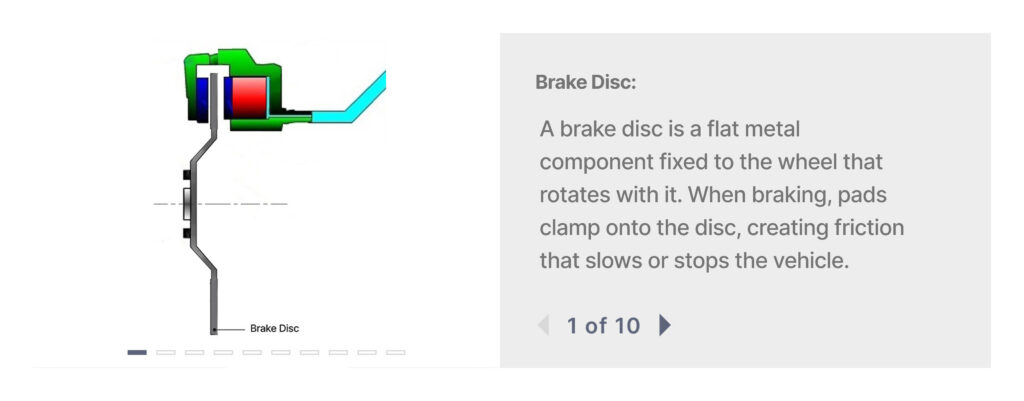The height and width of the screenshot is (401, 1024).
Task: Click the wheel hub on the centerline
Action: pyautogui.click(x=186, y=204)
